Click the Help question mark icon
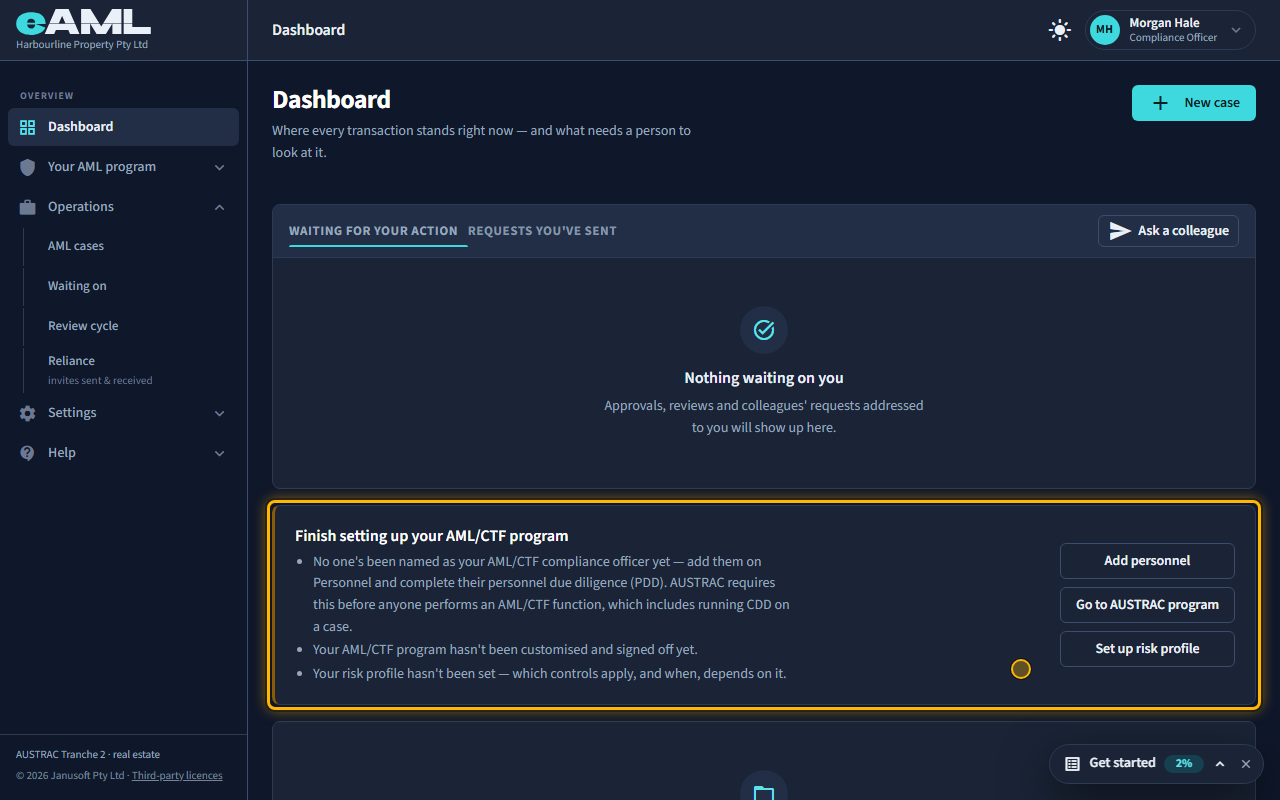 28,453
